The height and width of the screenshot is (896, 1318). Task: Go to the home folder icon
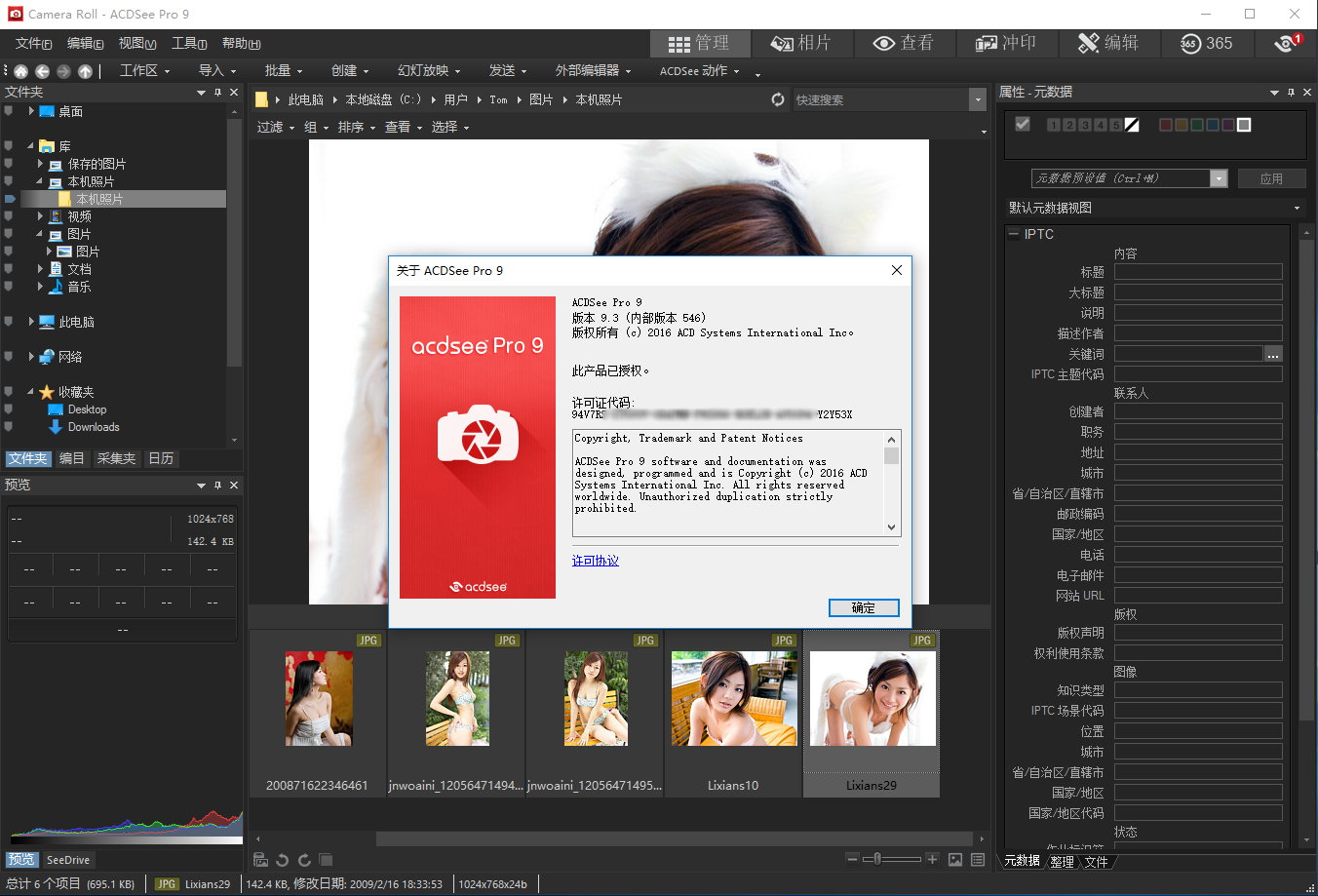tap(21, 71)
